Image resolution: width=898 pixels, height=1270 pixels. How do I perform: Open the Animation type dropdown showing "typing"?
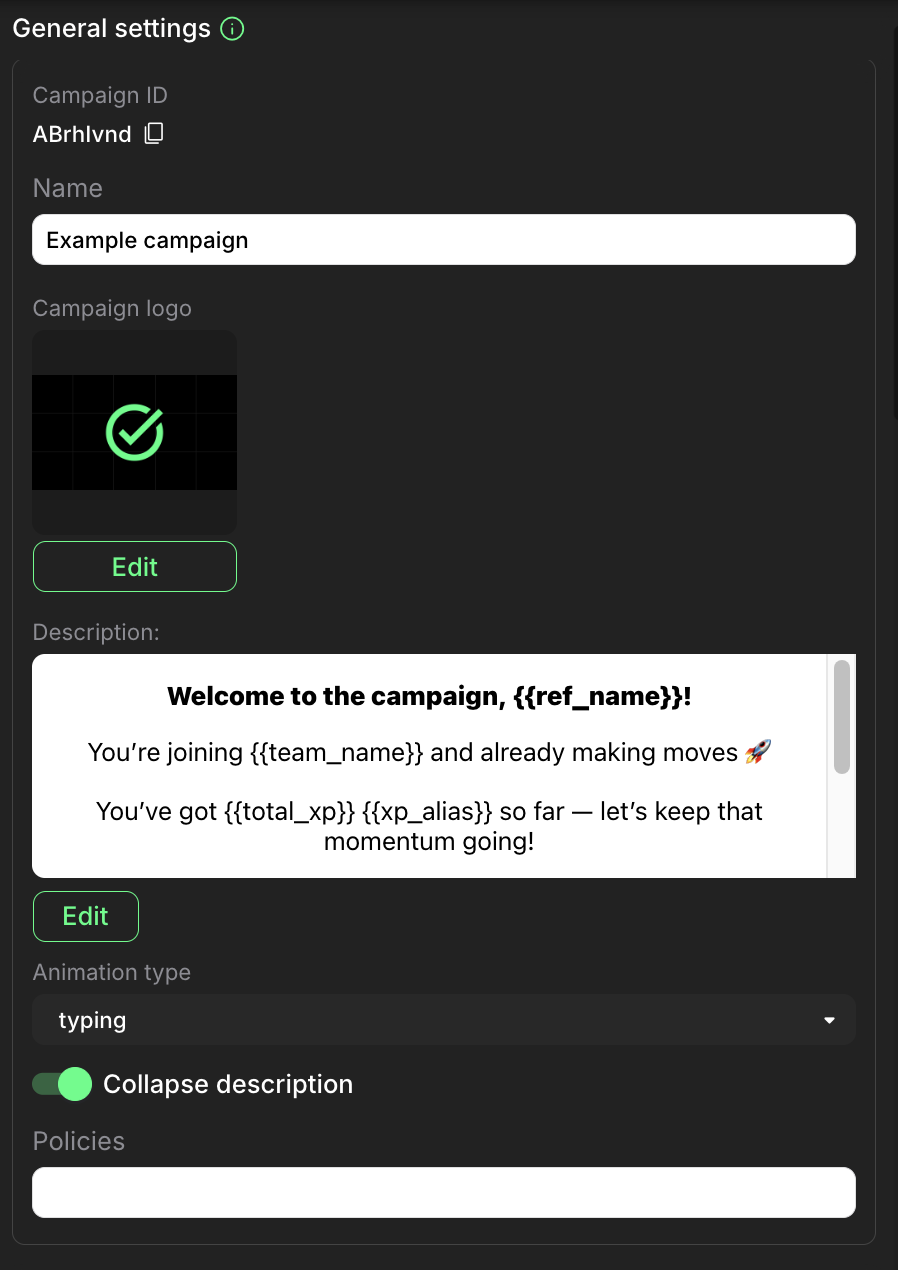pos(443,1020)
